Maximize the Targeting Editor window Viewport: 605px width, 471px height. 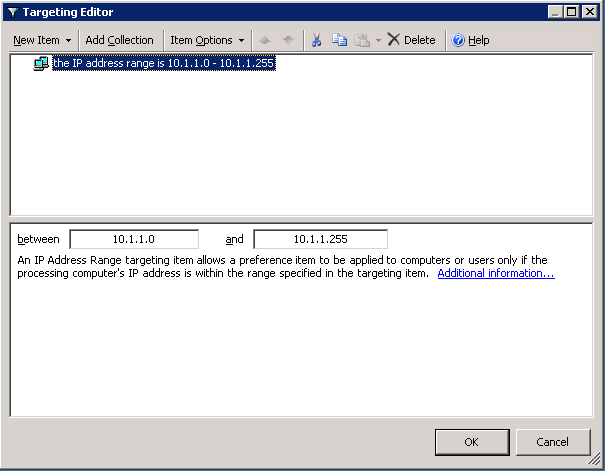point(569,12)
